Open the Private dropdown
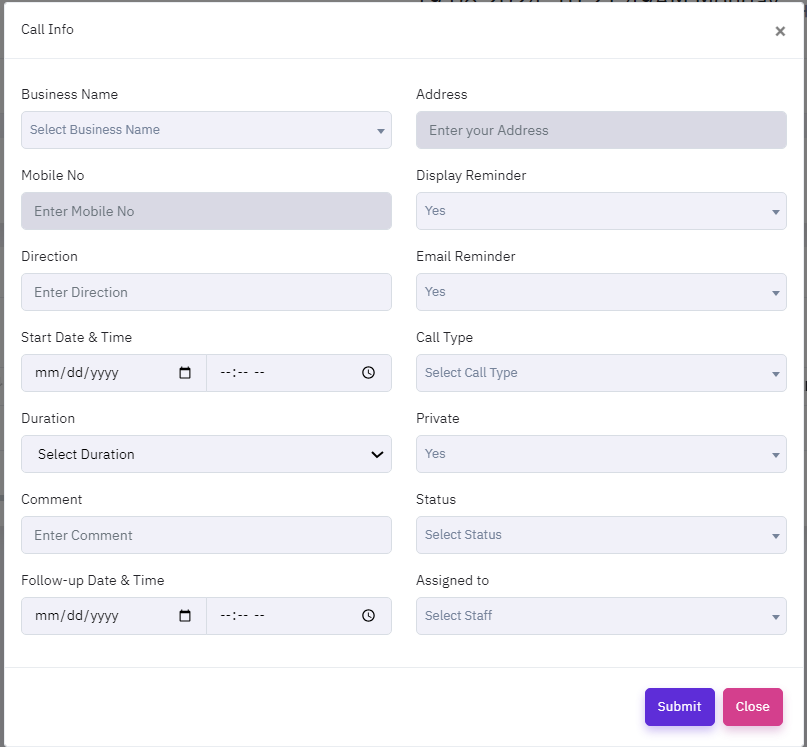 601,454
